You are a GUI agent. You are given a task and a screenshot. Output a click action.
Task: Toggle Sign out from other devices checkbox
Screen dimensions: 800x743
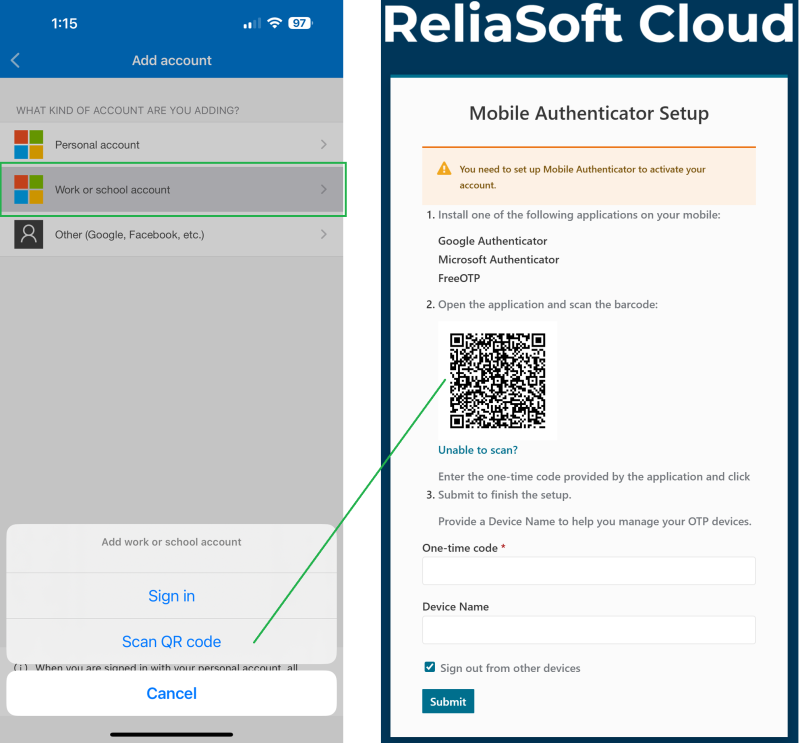pyautogui.click(x=430, y=667)
